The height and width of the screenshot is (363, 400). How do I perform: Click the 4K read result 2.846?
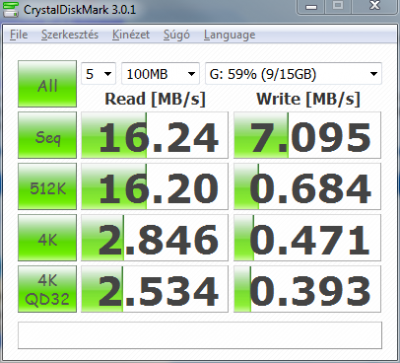[155, 238]
